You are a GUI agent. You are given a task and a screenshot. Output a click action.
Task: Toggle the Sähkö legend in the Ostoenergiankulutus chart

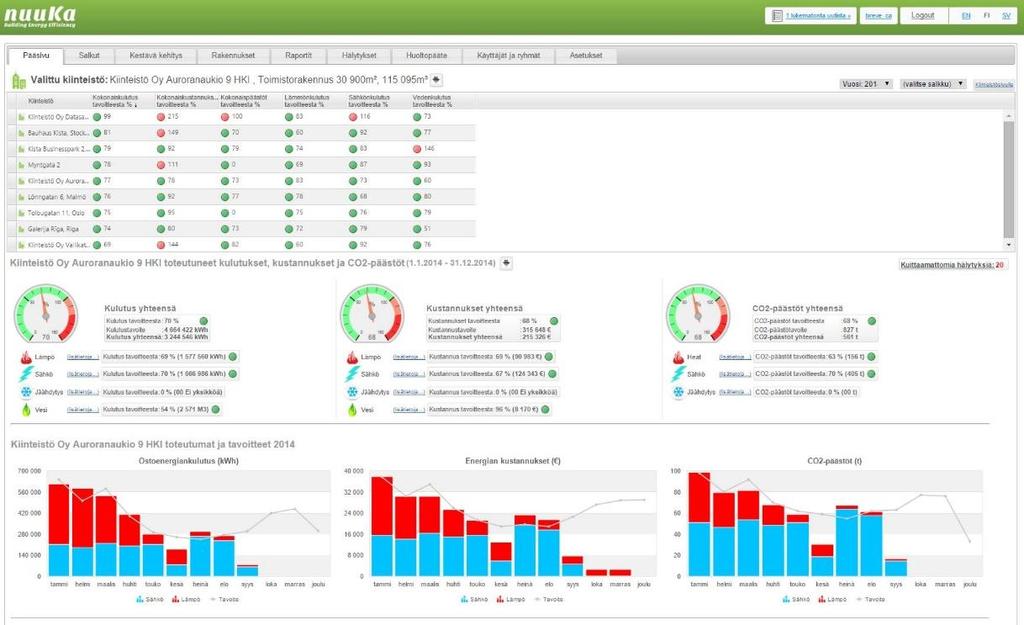[150, 600]
